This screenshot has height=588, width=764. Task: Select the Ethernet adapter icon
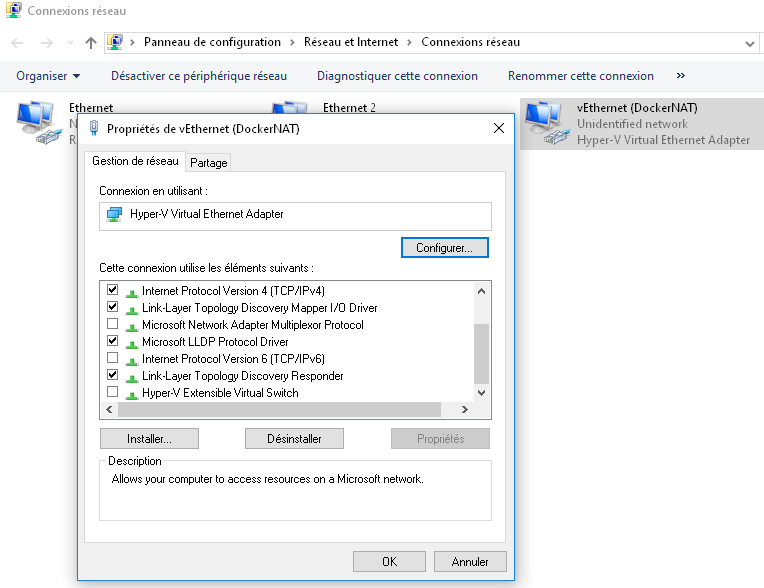point(39,123)
